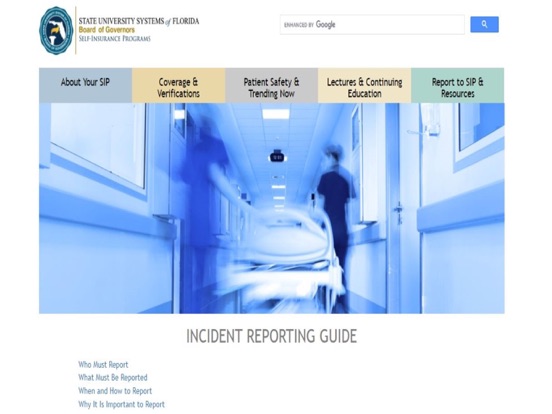Follow the Who Must Report link
Screen dimensions: 552x414
click(x=103, y=364)
